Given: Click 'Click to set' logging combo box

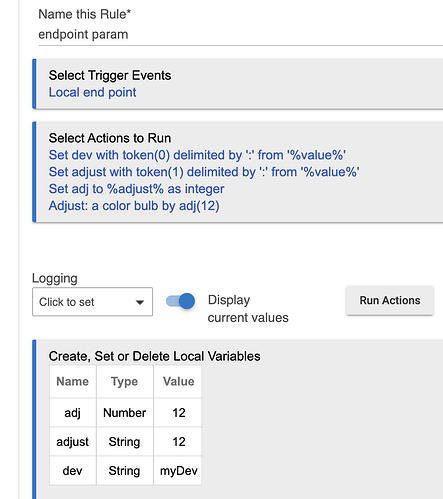Looking at the screenshot, I should point(92,302).
